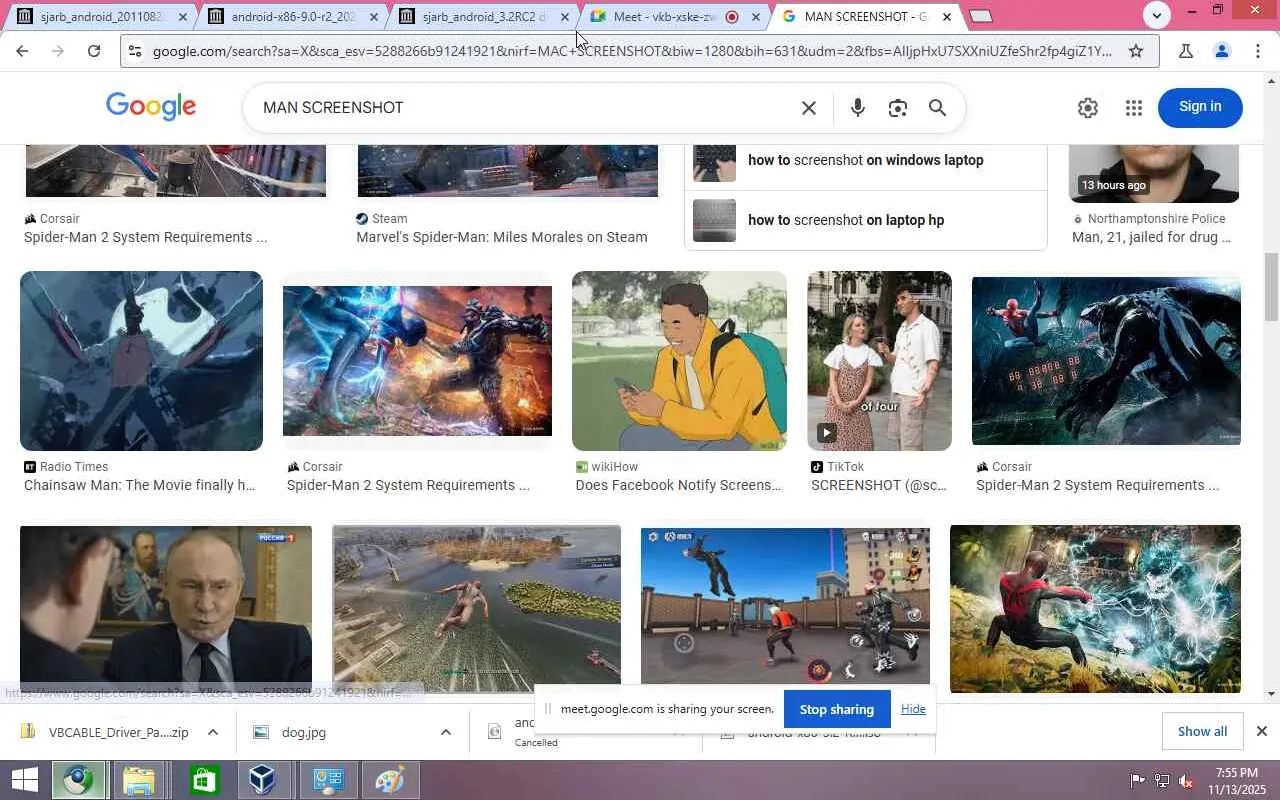Open Chrome Labs flask icon
The width and height of the screenshot is (1280, 800).
coord(1186,51)
